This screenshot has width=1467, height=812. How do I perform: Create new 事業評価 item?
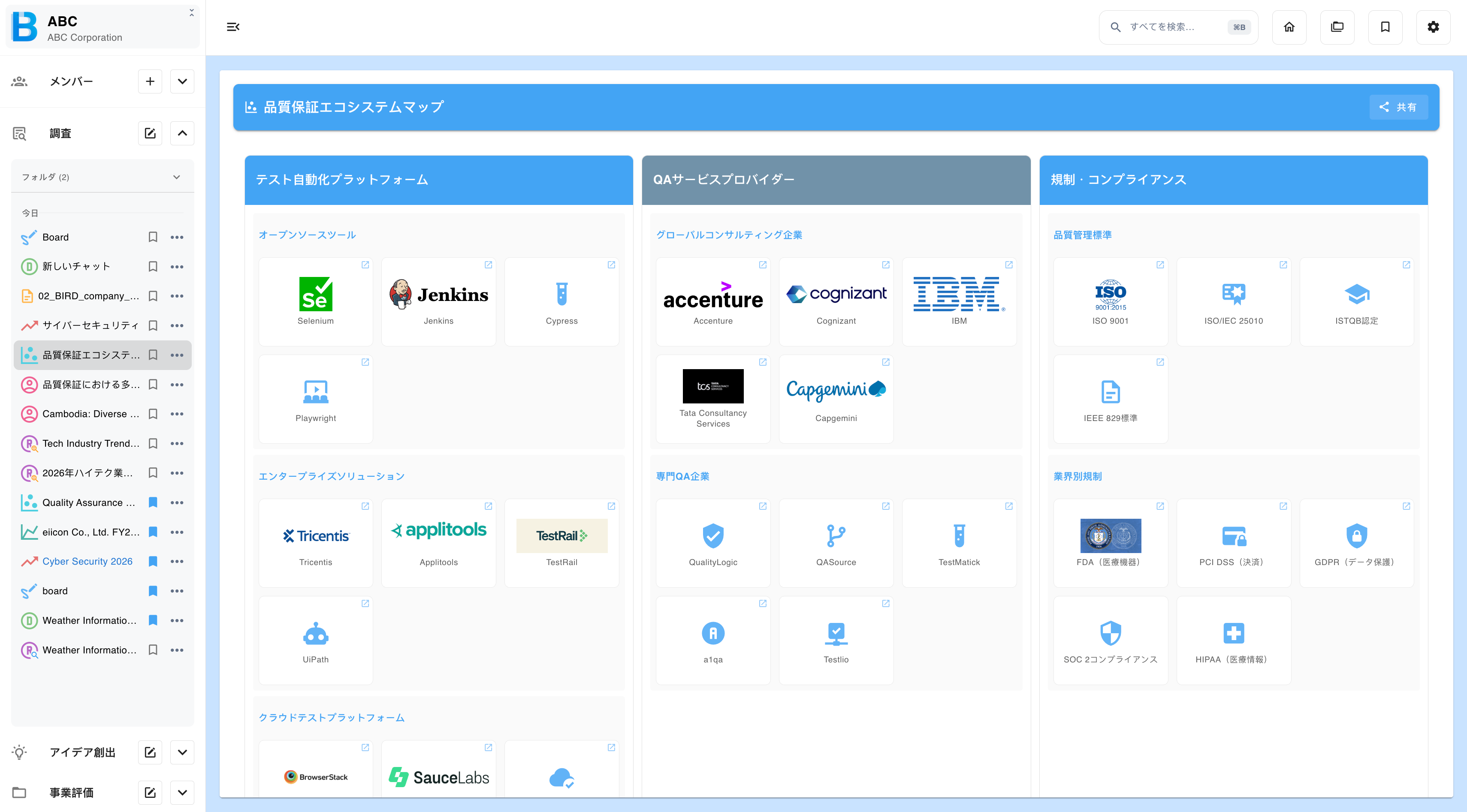pos(150,793)
